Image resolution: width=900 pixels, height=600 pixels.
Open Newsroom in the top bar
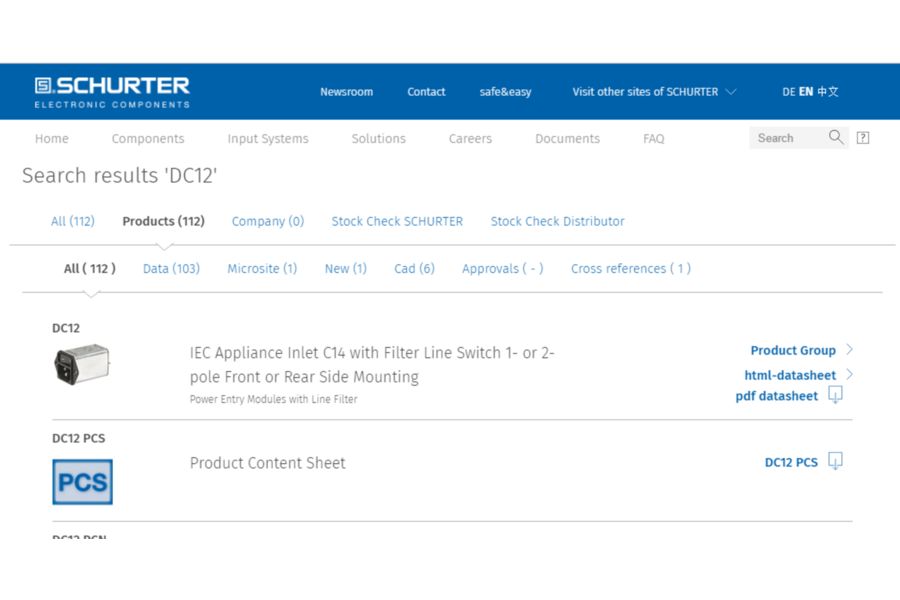point(346,92)
